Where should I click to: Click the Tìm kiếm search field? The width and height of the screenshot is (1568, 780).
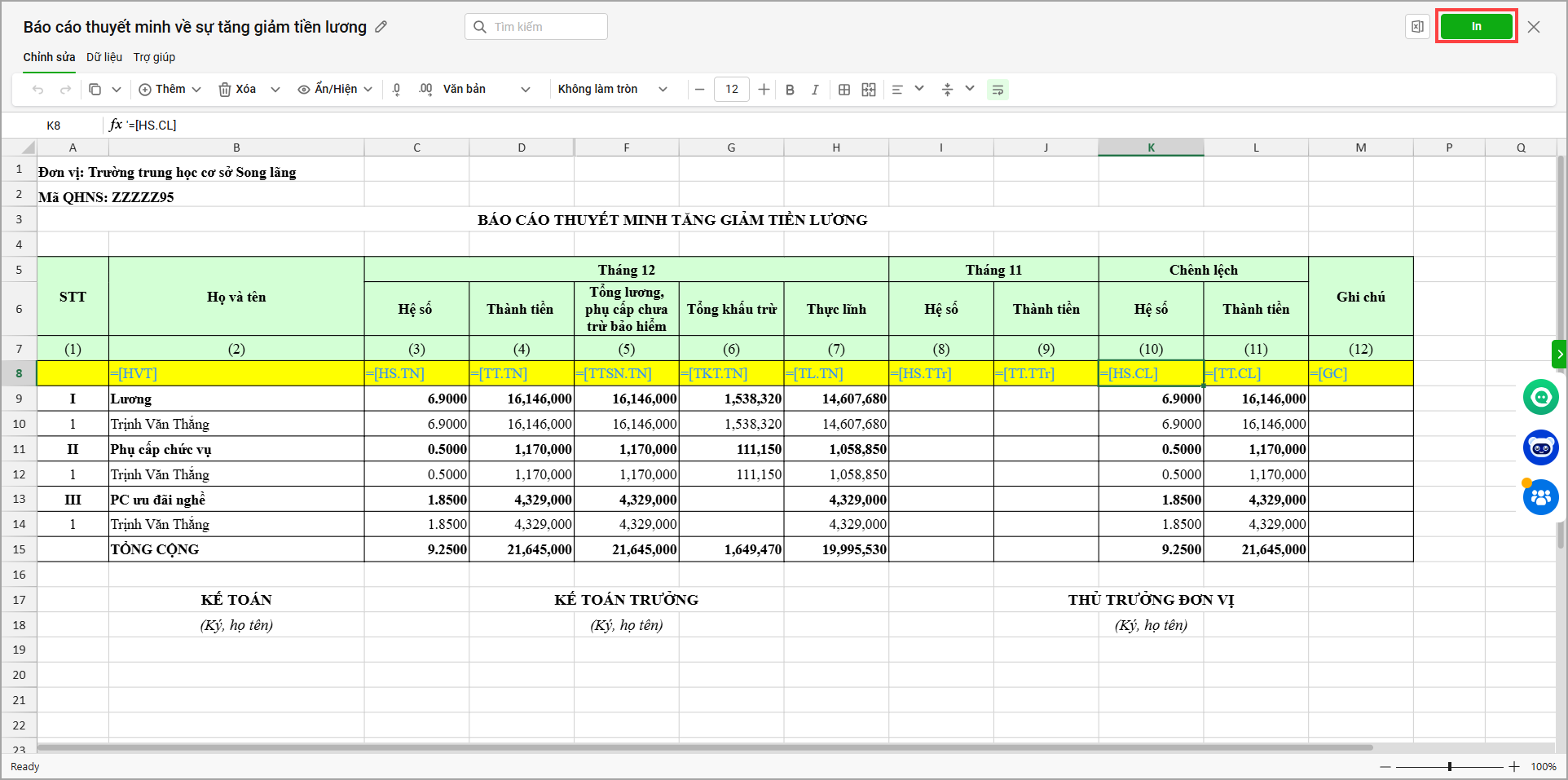[536, 27]
